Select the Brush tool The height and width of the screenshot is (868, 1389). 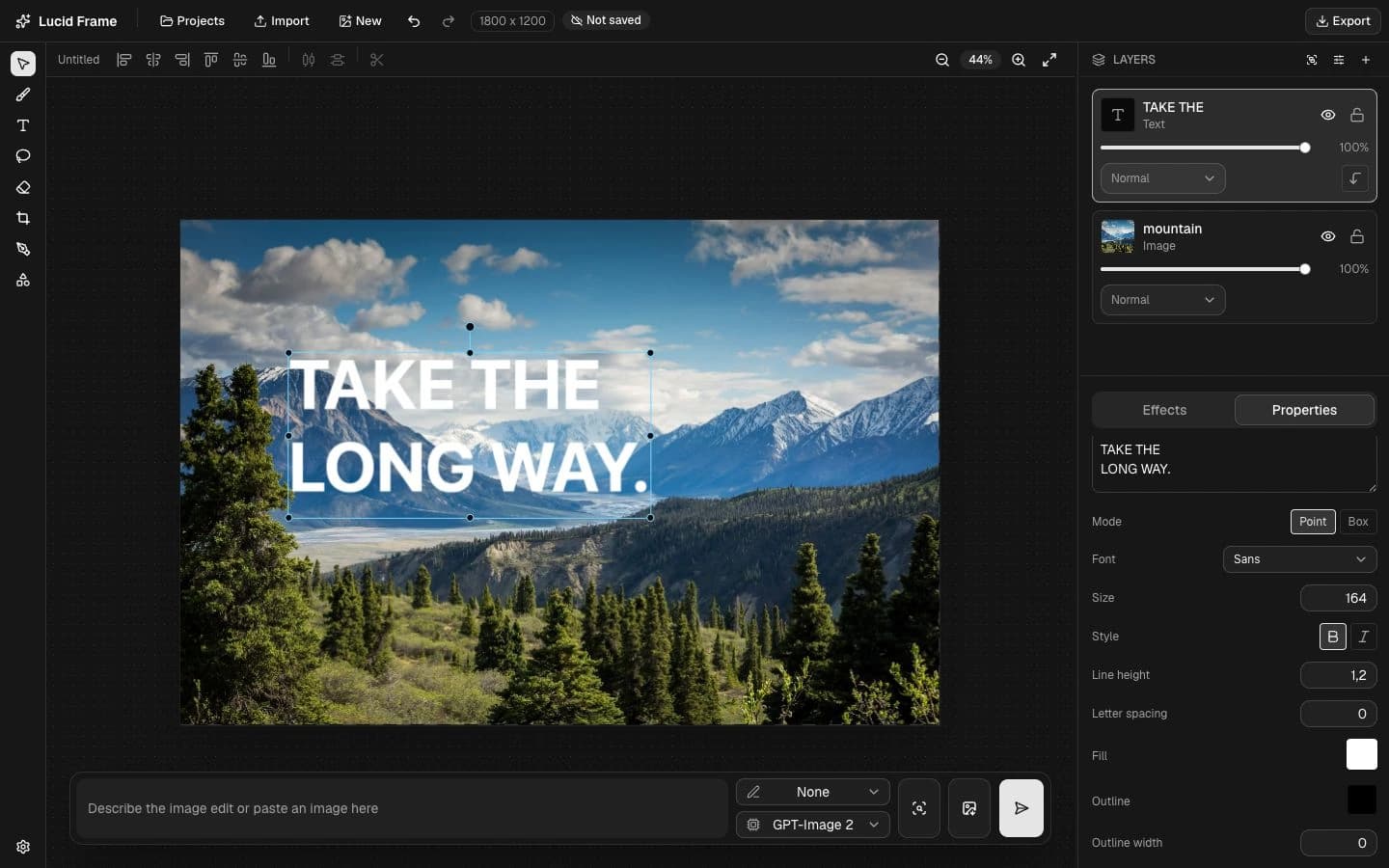[23, 95]
